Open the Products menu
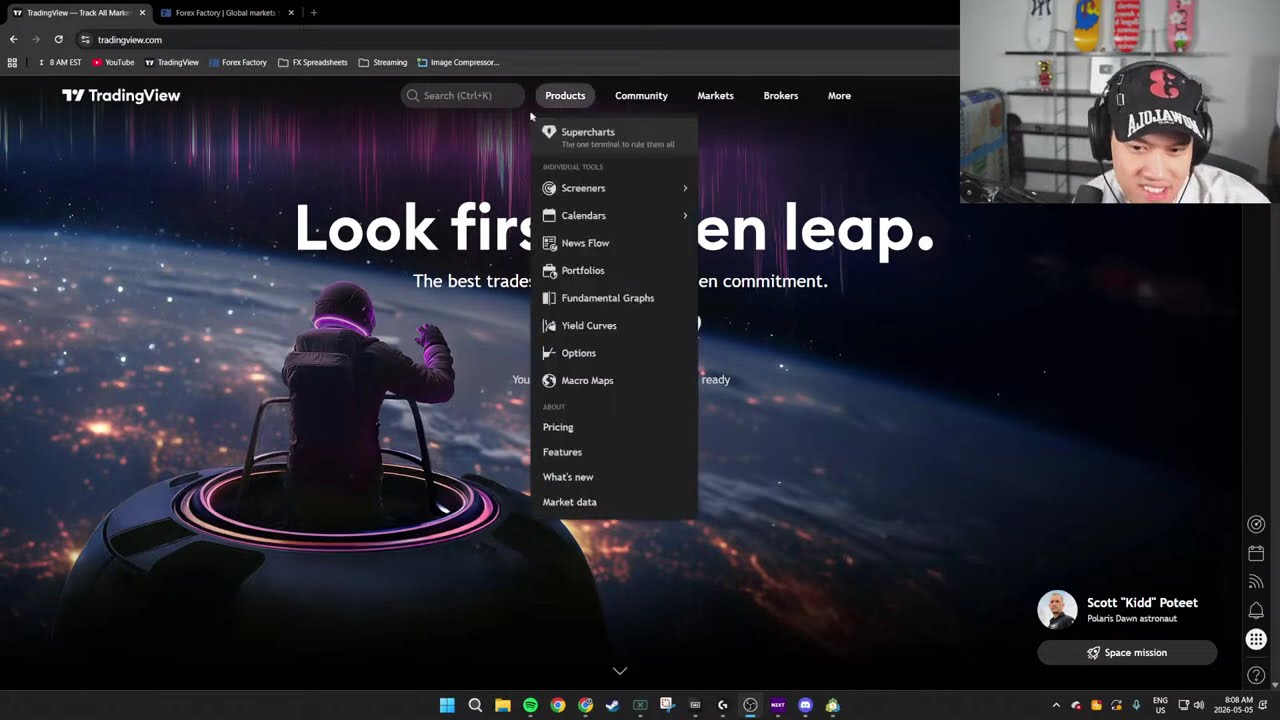 (565, 96)
